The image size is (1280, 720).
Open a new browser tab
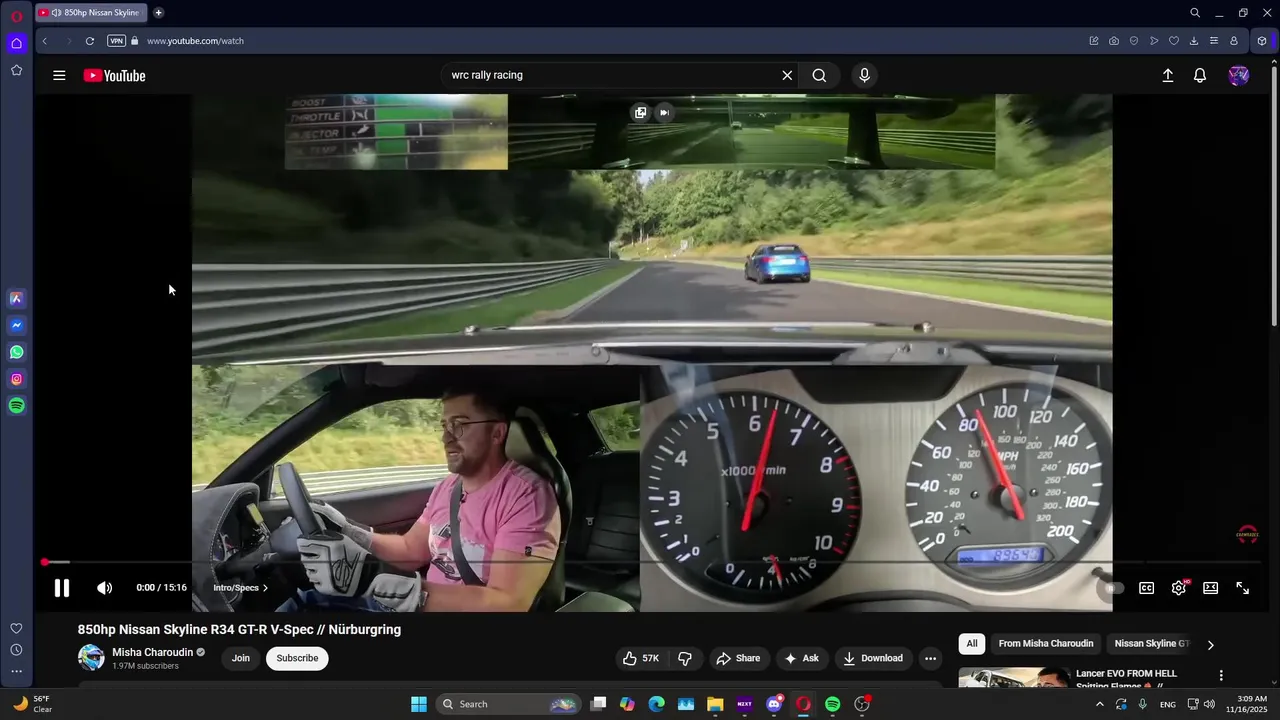[x=158, y=13]
